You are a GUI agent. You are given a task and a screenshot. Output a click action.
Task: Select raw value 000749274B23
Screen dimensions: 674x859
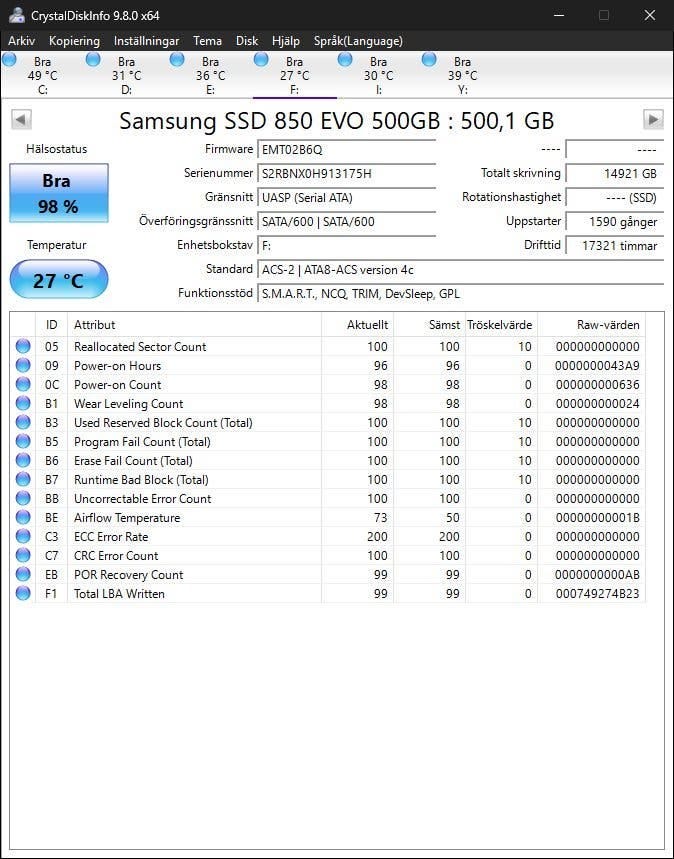coord(597,593)
